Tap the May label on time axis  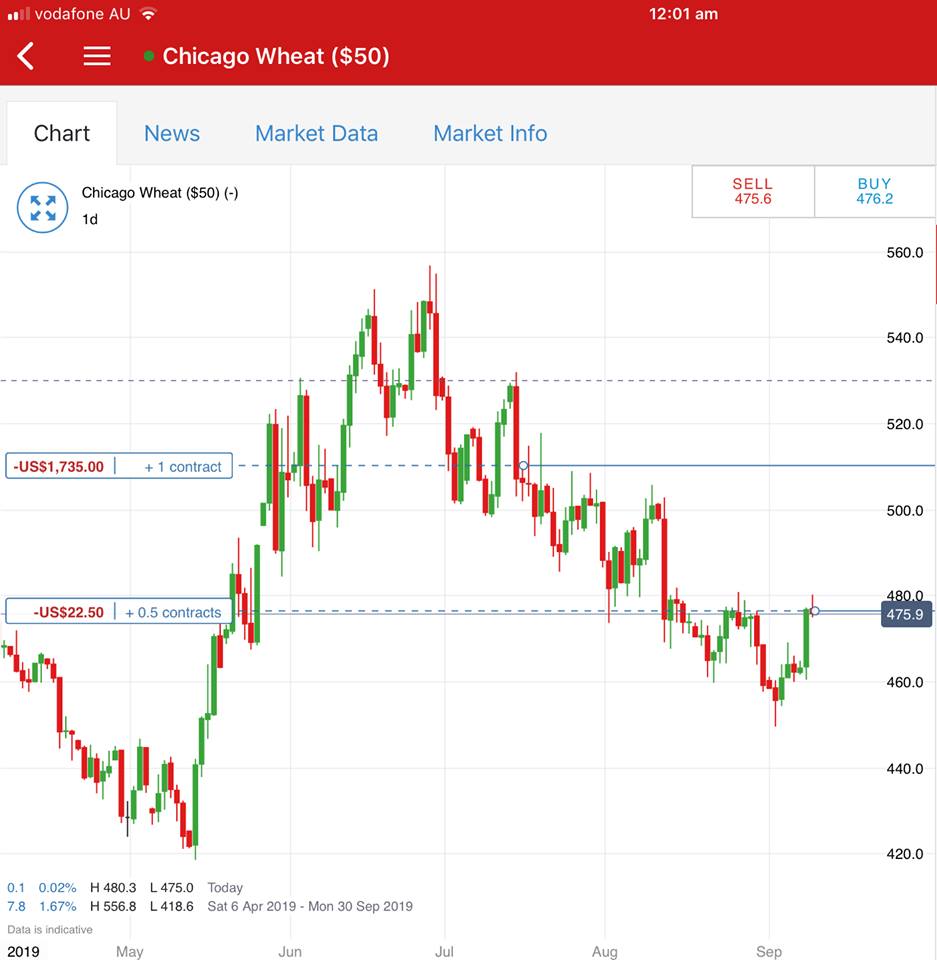pos(130,951)
